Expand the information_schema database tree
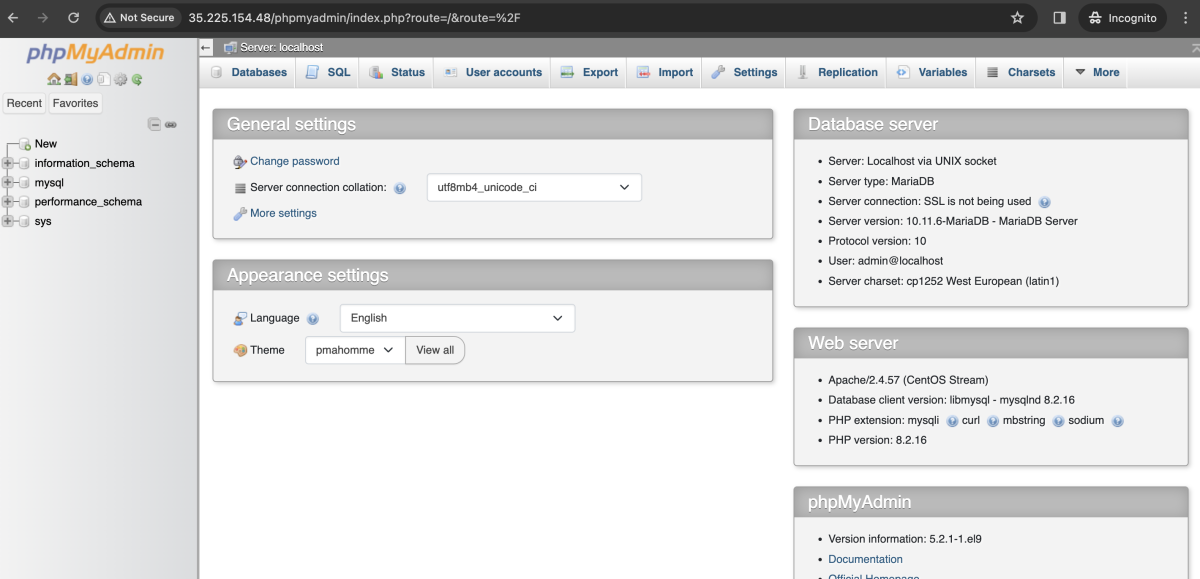 tap(8, 163)
